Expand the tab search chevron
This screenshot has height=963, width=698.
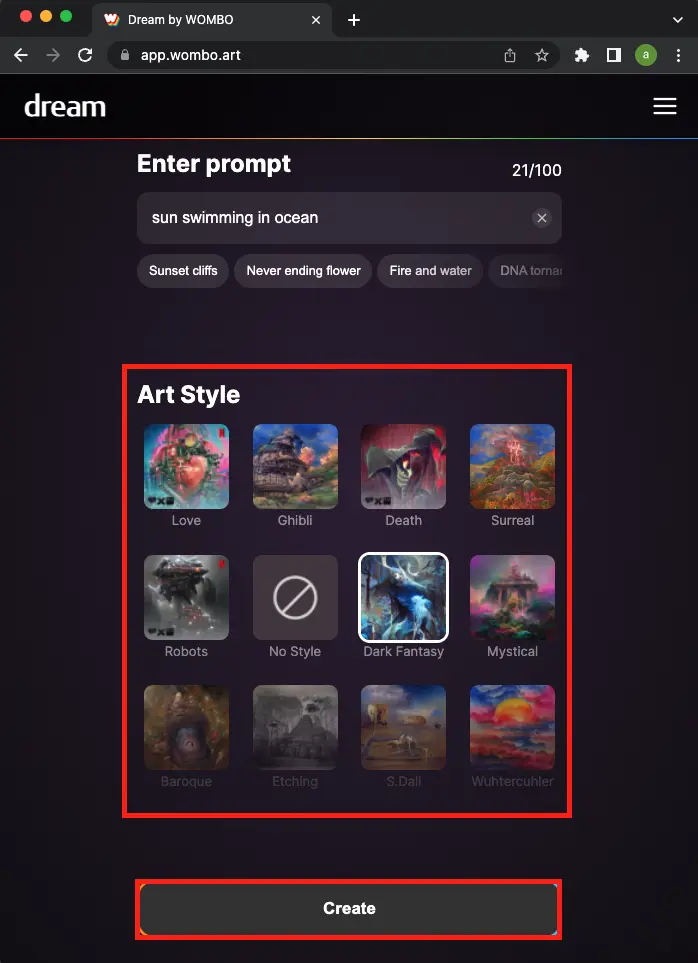tap(678, 20)
